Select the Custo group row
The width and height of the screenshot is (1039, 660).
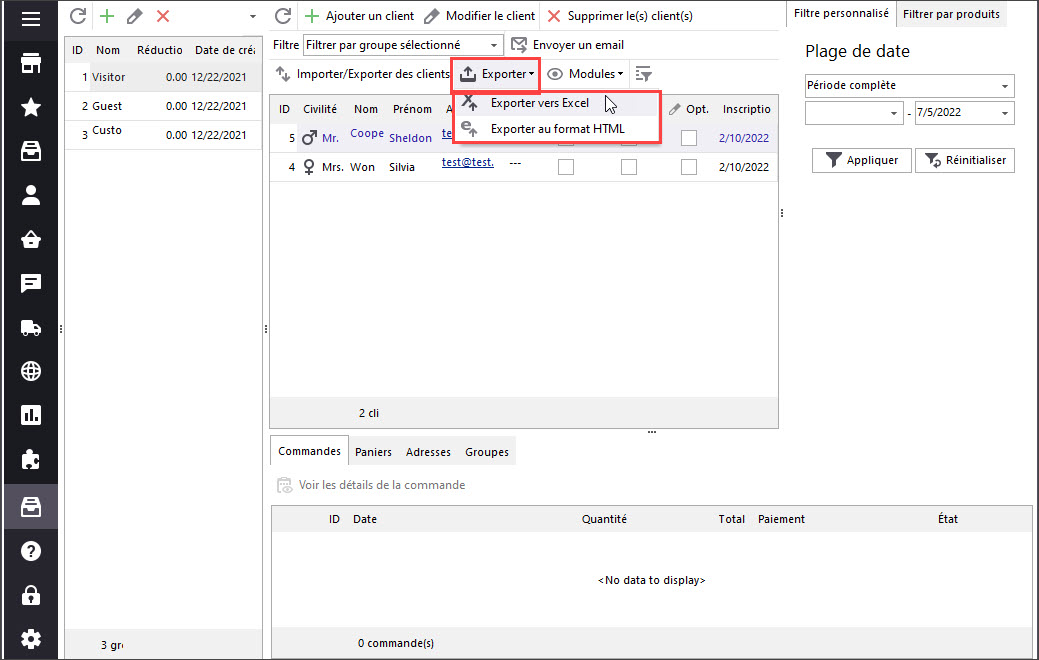(x=163, y=135)
